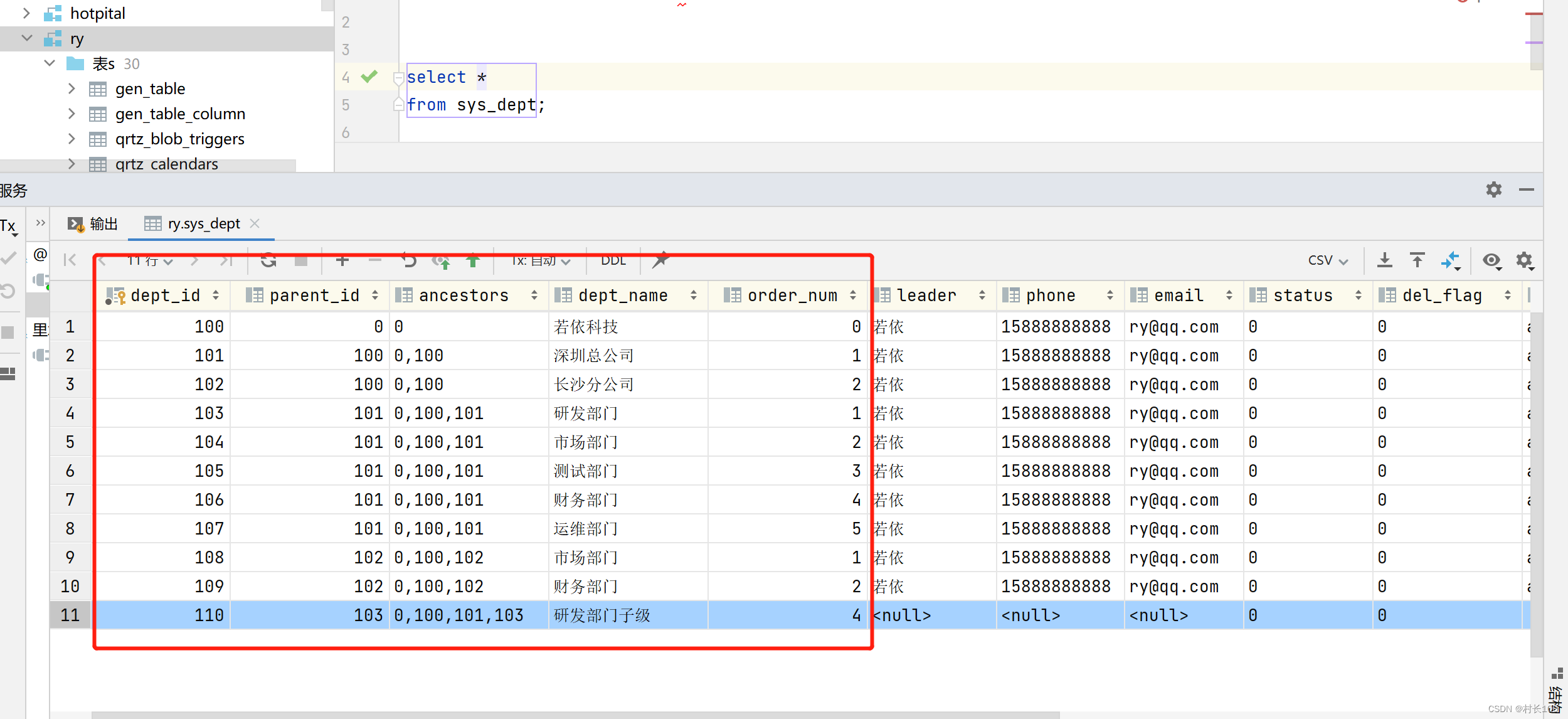Pin the result tab
This screenshot has width=1568, height=719.
[660, 260]
